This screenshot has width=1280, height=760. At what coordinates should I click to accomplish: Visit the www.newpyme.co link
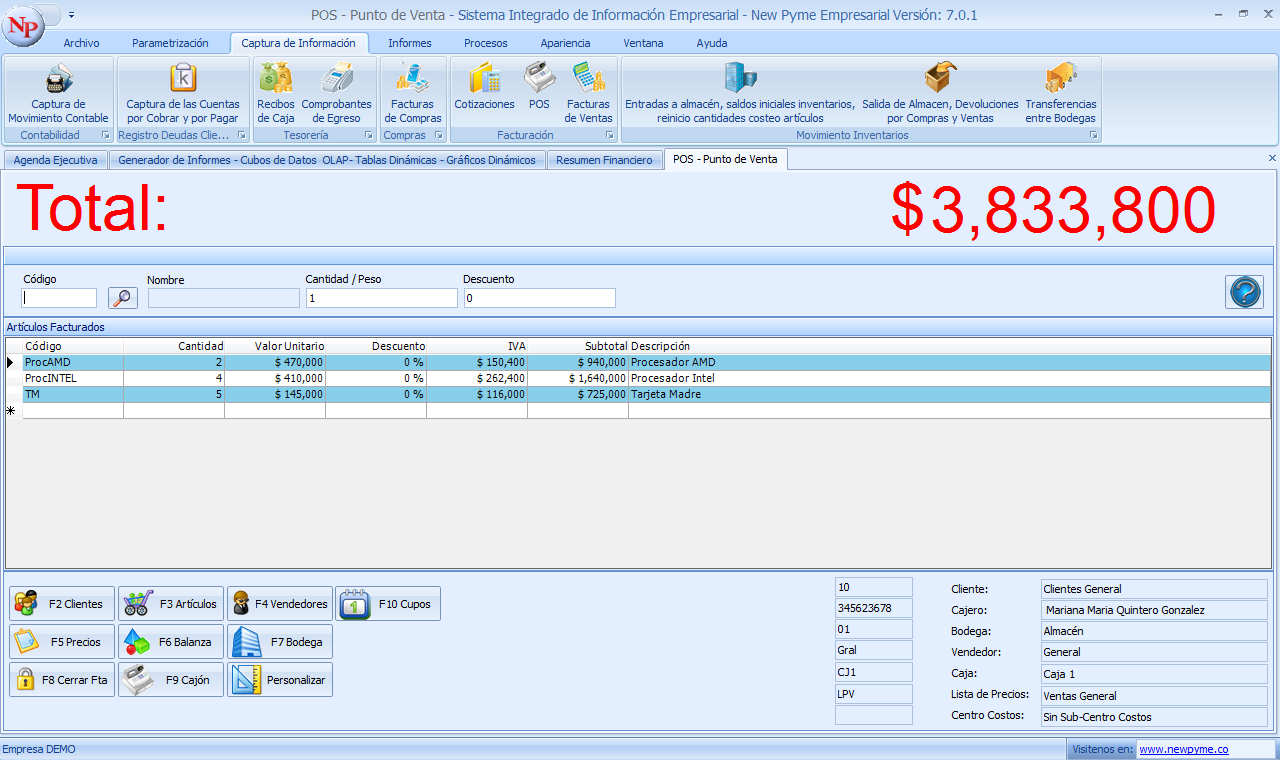point(1183,749)
